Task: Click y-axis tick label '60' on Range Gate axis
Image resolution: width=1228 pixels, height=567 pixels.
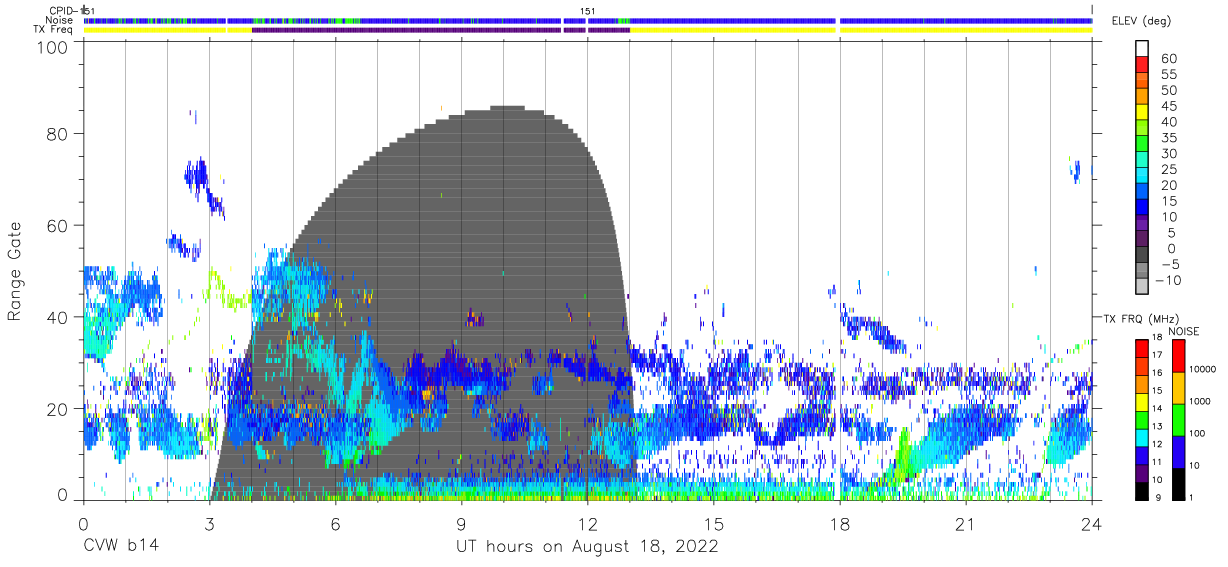Action: pos(57,225)
